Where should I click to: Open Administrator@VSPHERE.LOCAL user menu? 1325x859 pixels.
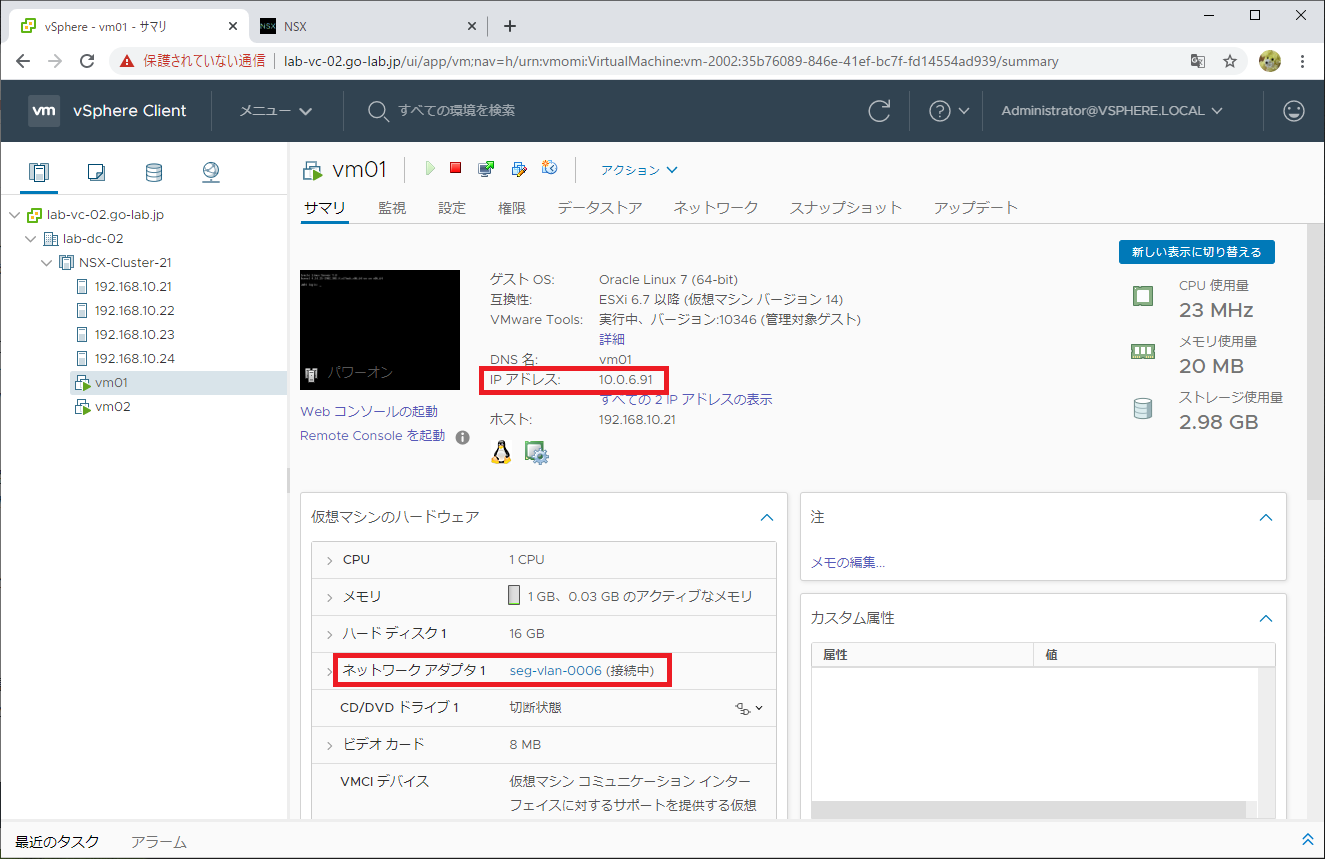click(x=1112, y=111)
